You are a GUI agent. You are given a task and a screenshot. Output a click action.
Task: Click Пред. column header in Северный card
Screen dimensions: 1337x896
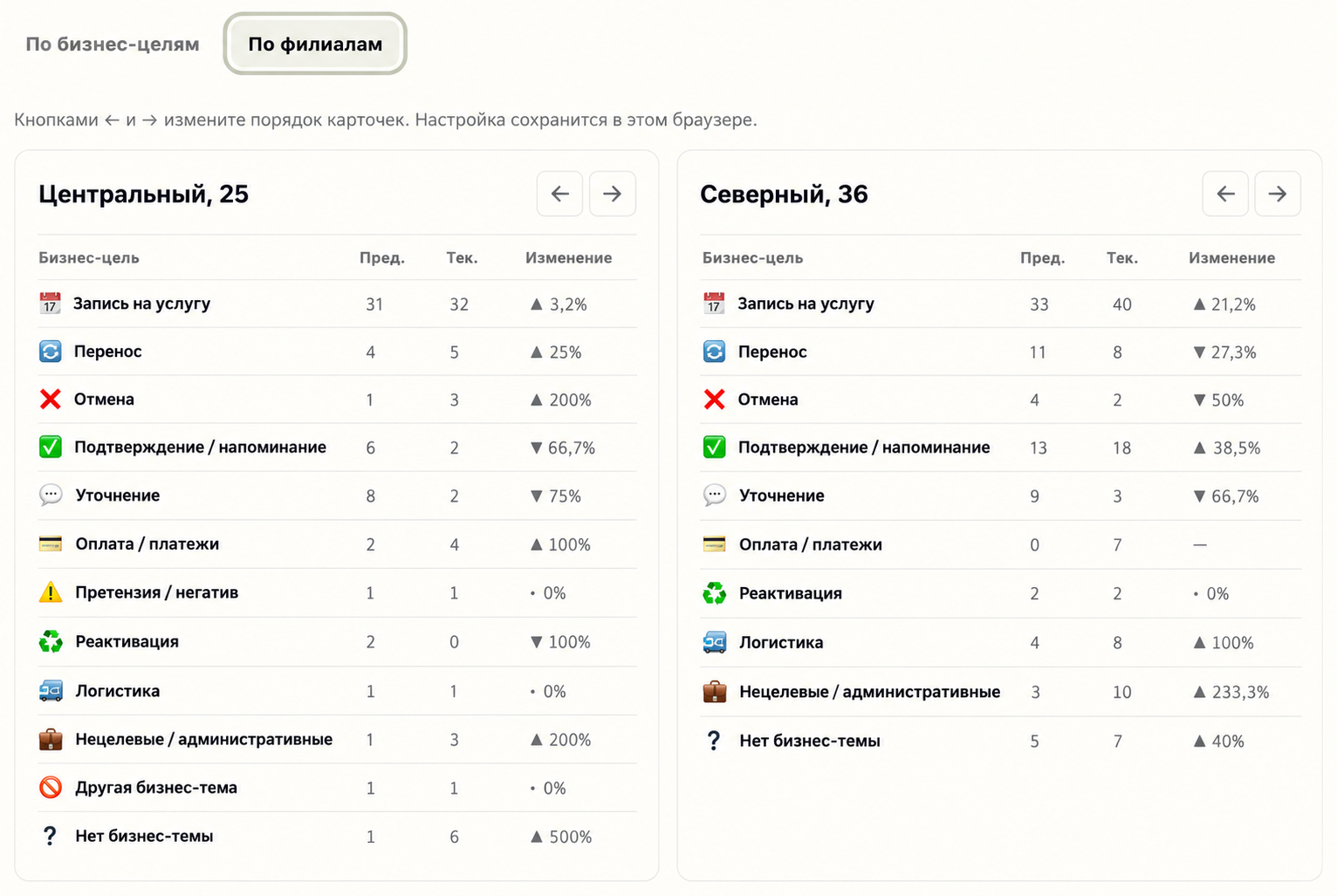[1043, 257]
